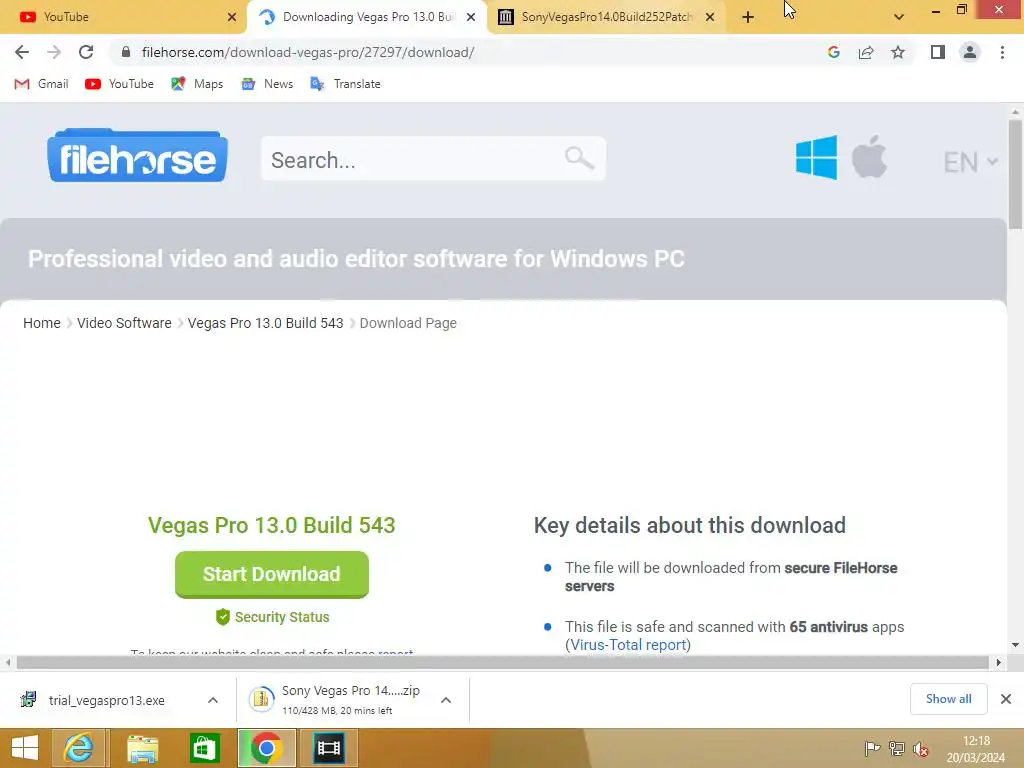Close the Downloading Vegas Pro tab

(x=471, y=17)
